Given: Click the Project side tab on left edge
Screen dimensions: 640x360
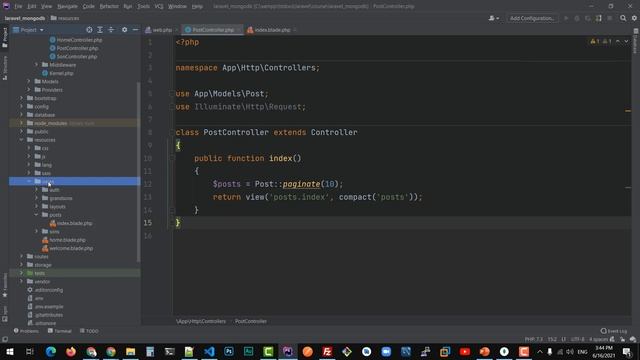Looking at the screenshot, I should click(x=5, y=38).
